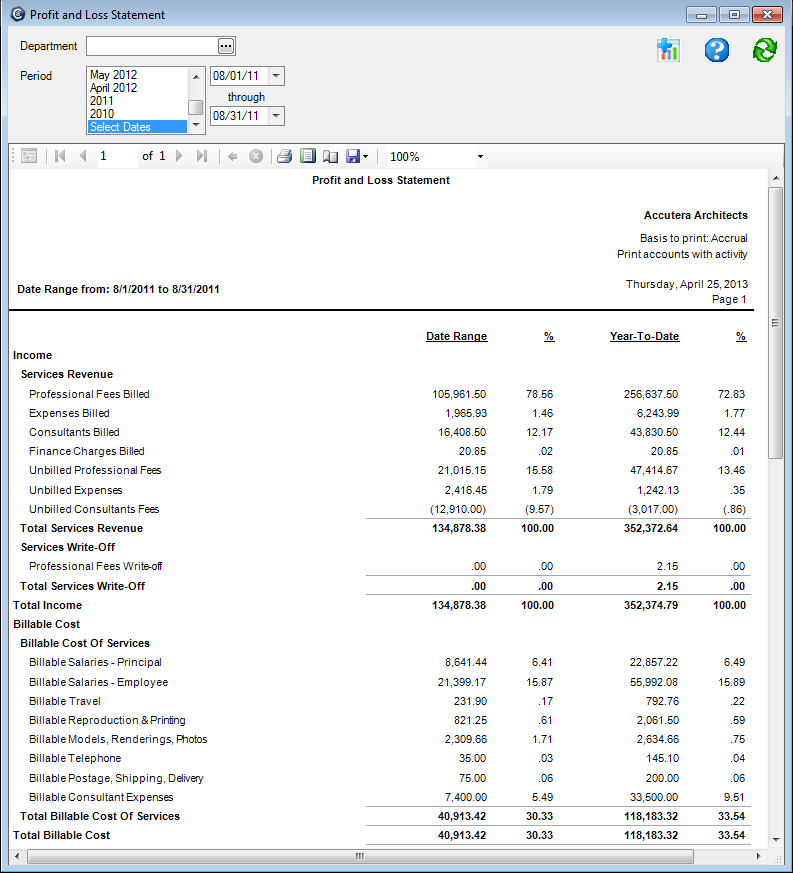Click the Print report icon
Screen dimensions: 793x873
tap(285, 156)
